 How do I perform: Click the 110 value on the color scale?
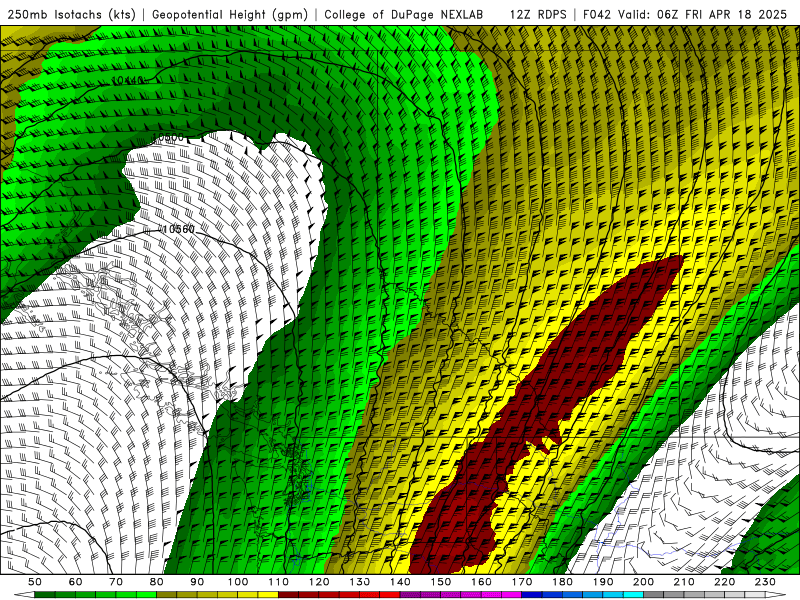point(278,582)
